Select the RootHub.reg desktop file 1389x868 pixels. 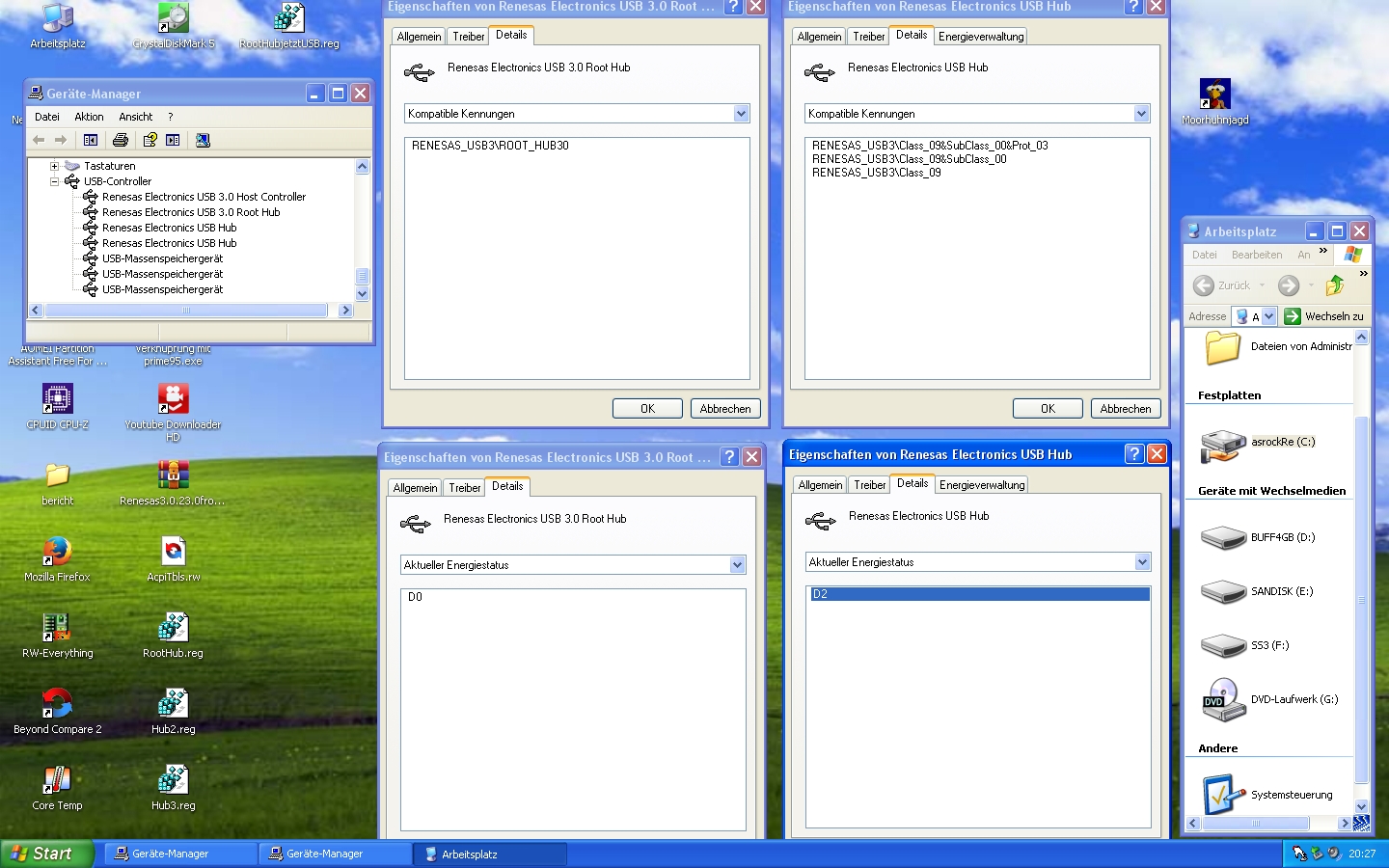(x=174, y=636)
